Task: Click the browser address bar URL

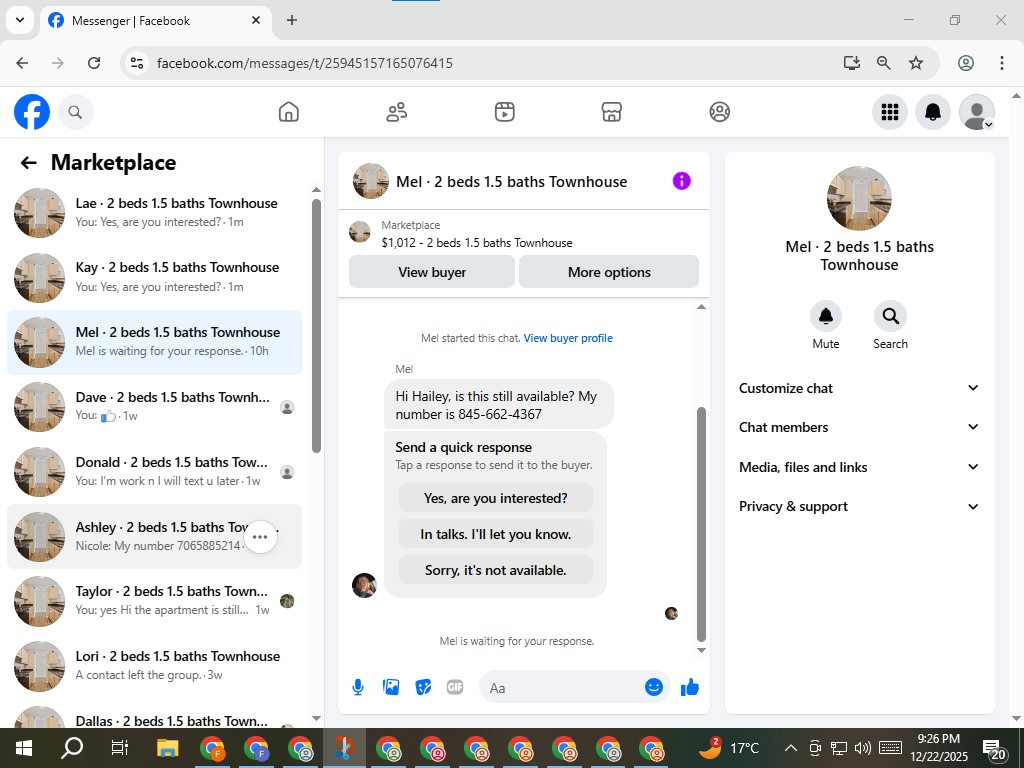Action: point(304,63)
